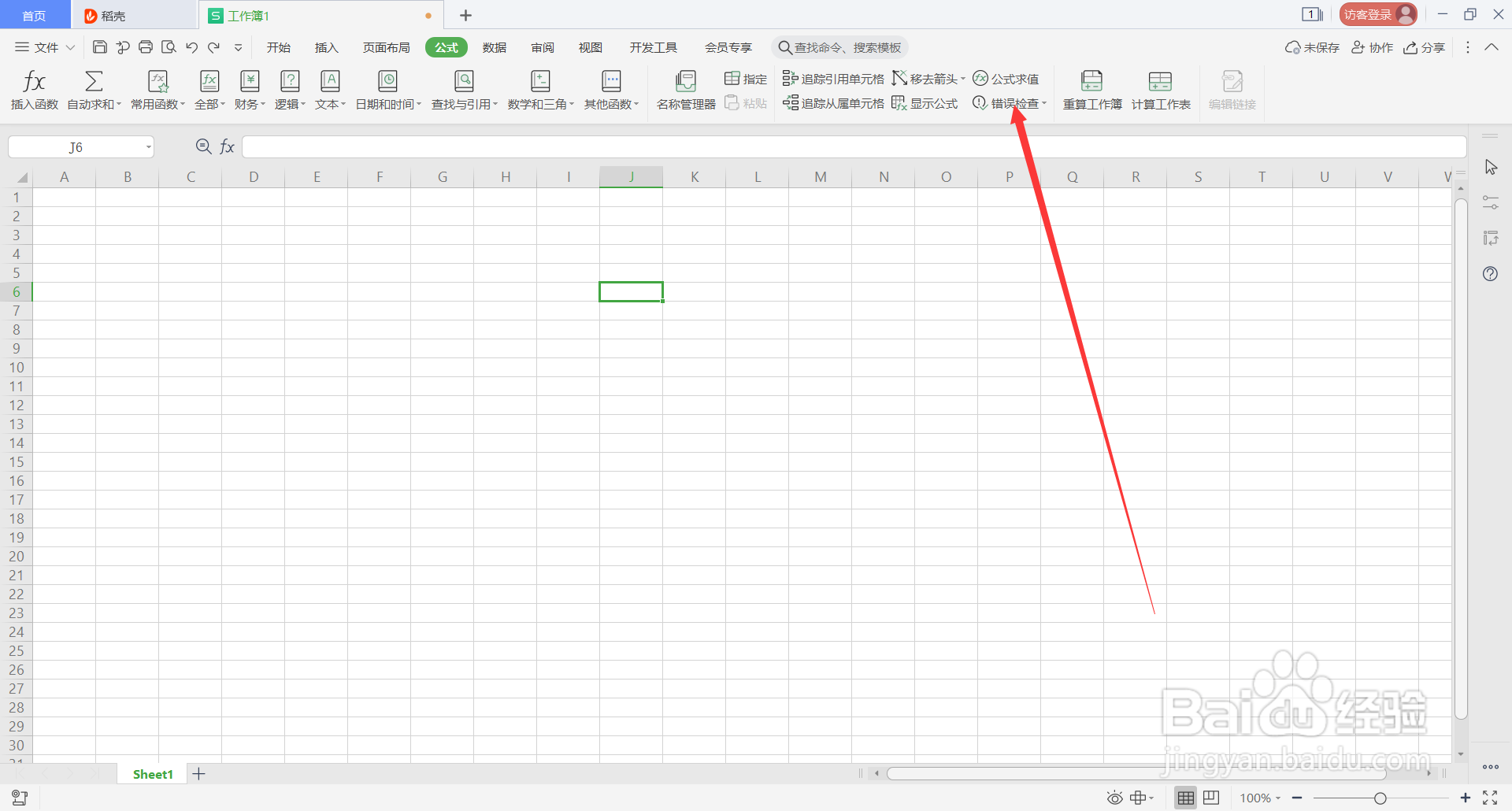Open the Insert (插入) ribbon tab
Viewport: 1512px width, 811px height.
(x=326, y=47)
